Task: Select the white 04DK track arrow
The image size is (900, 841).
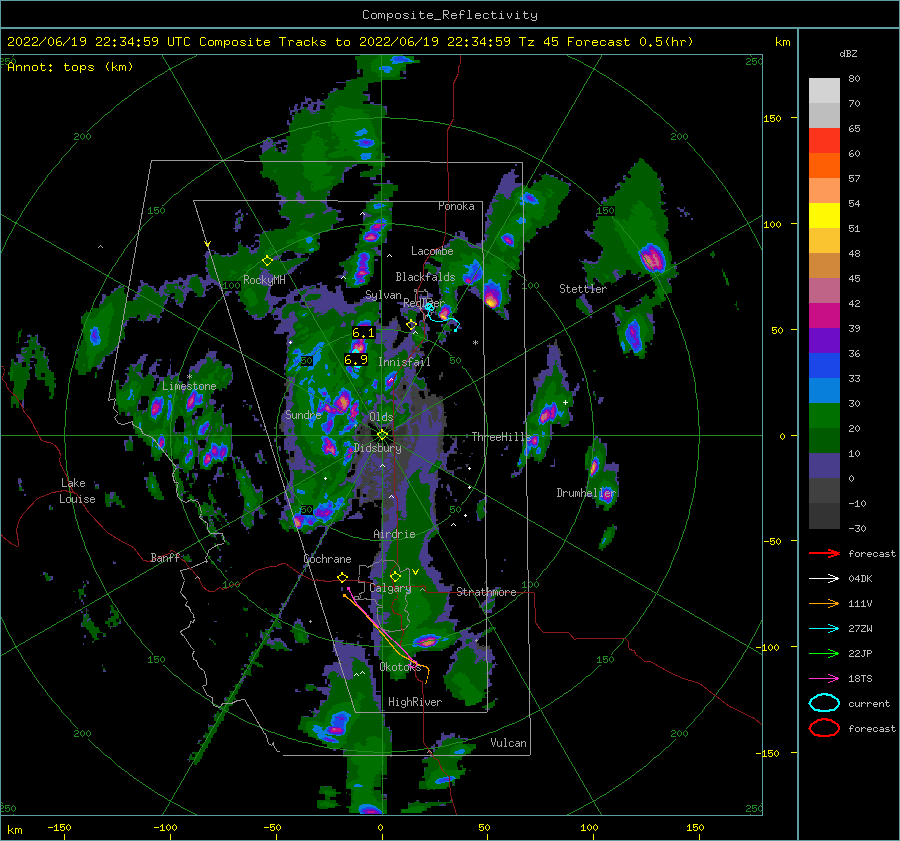Action: pyautogui.click(x=824, y=579)
